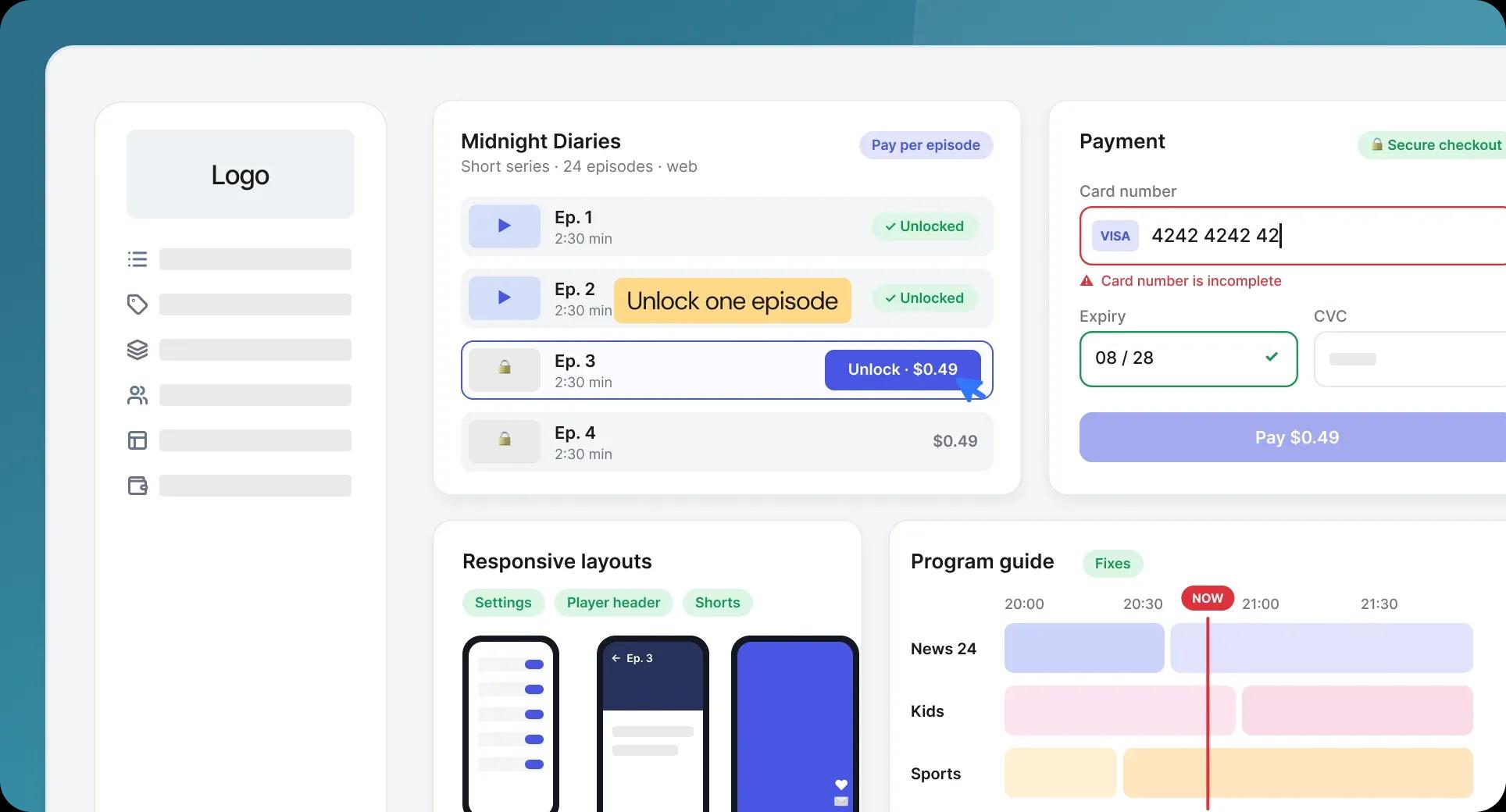The height and width of the screenshot is (812, 1506).
Task: Click the second Kids program block
Action: tap(1358, 710)
